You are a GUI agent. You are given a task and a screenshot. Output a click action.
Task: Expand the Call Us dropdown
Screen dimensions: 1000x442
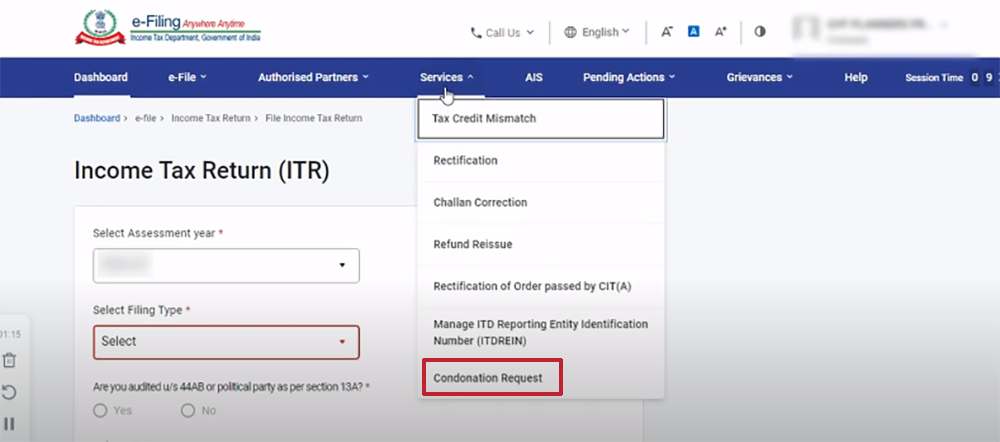click(x=503, y=32)
